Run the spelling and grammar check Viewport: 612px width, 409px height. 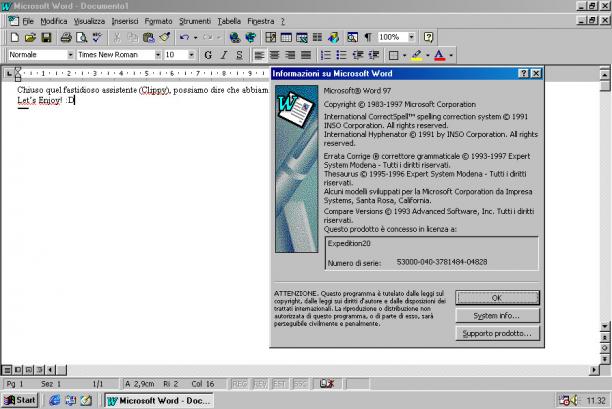tap(97, 37)
